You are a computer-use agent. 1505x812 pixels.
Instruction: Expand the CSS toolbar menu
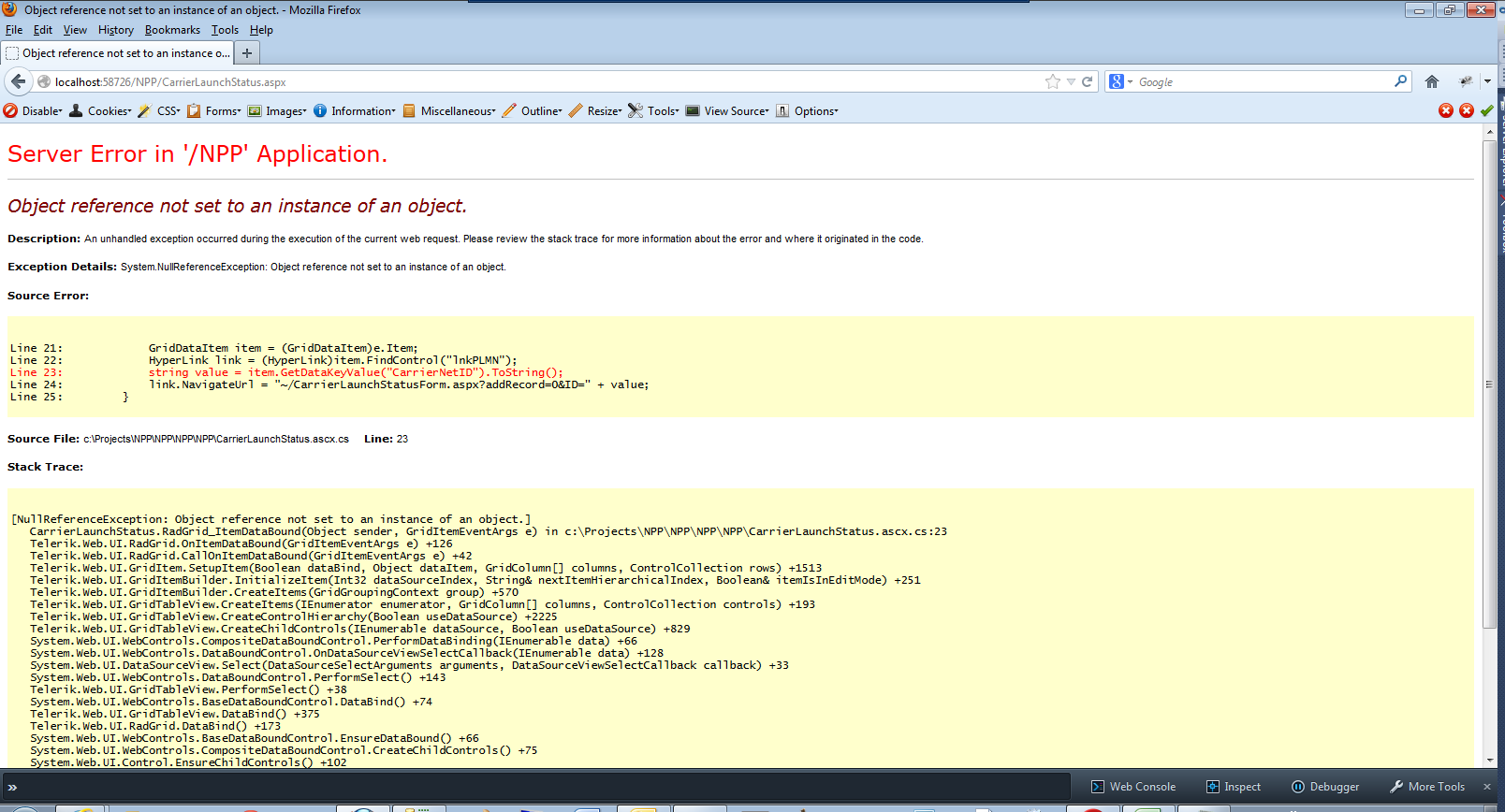click(x=159, y=110)
